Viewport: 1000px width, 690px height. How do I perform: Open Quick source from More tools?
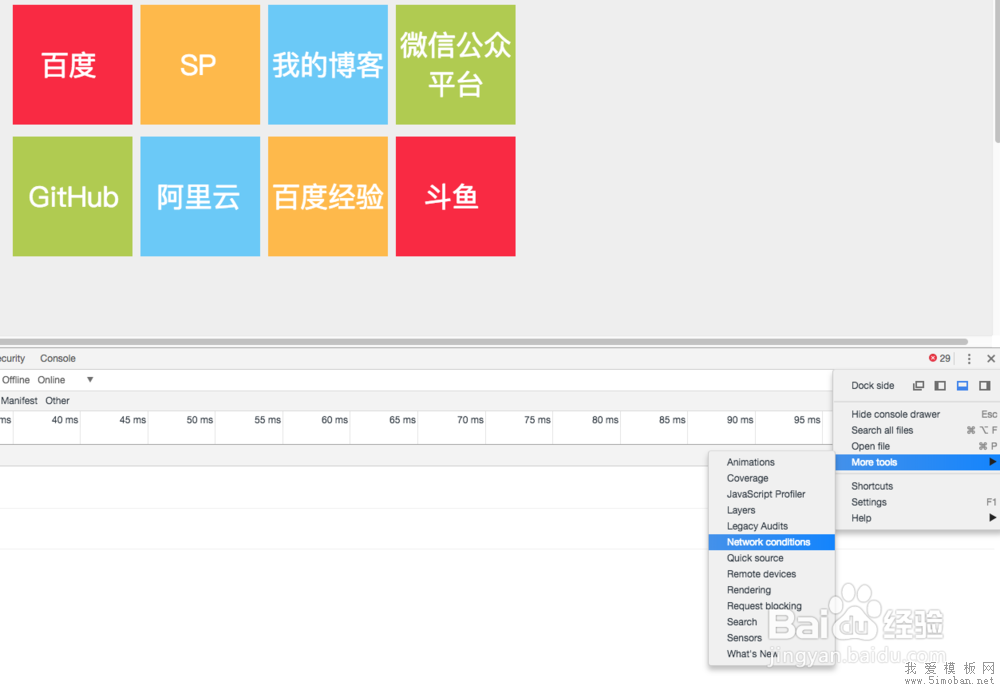772,558
